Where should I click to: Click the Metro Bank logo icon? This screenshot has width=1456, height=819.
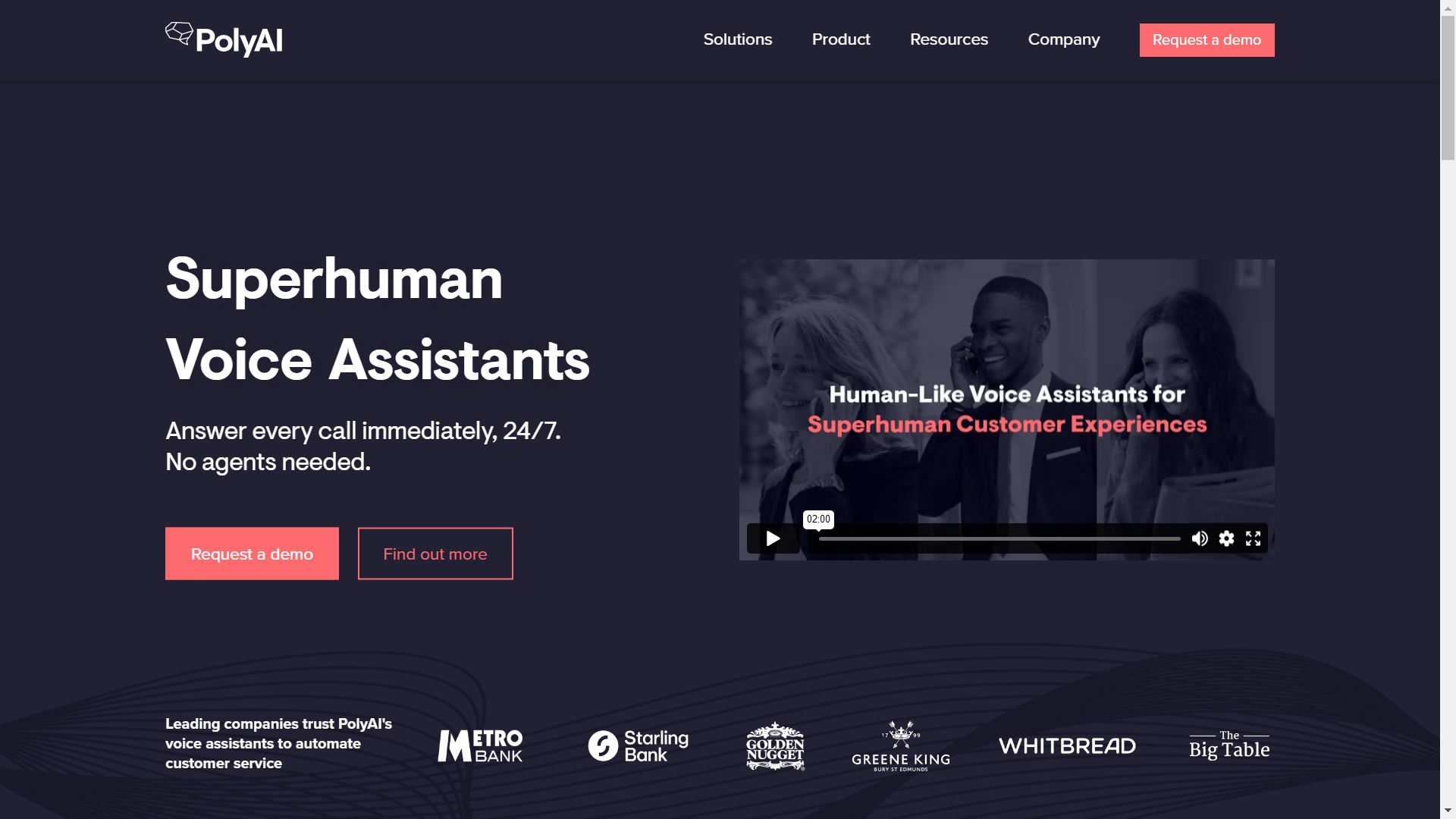(x=481, y=745)
